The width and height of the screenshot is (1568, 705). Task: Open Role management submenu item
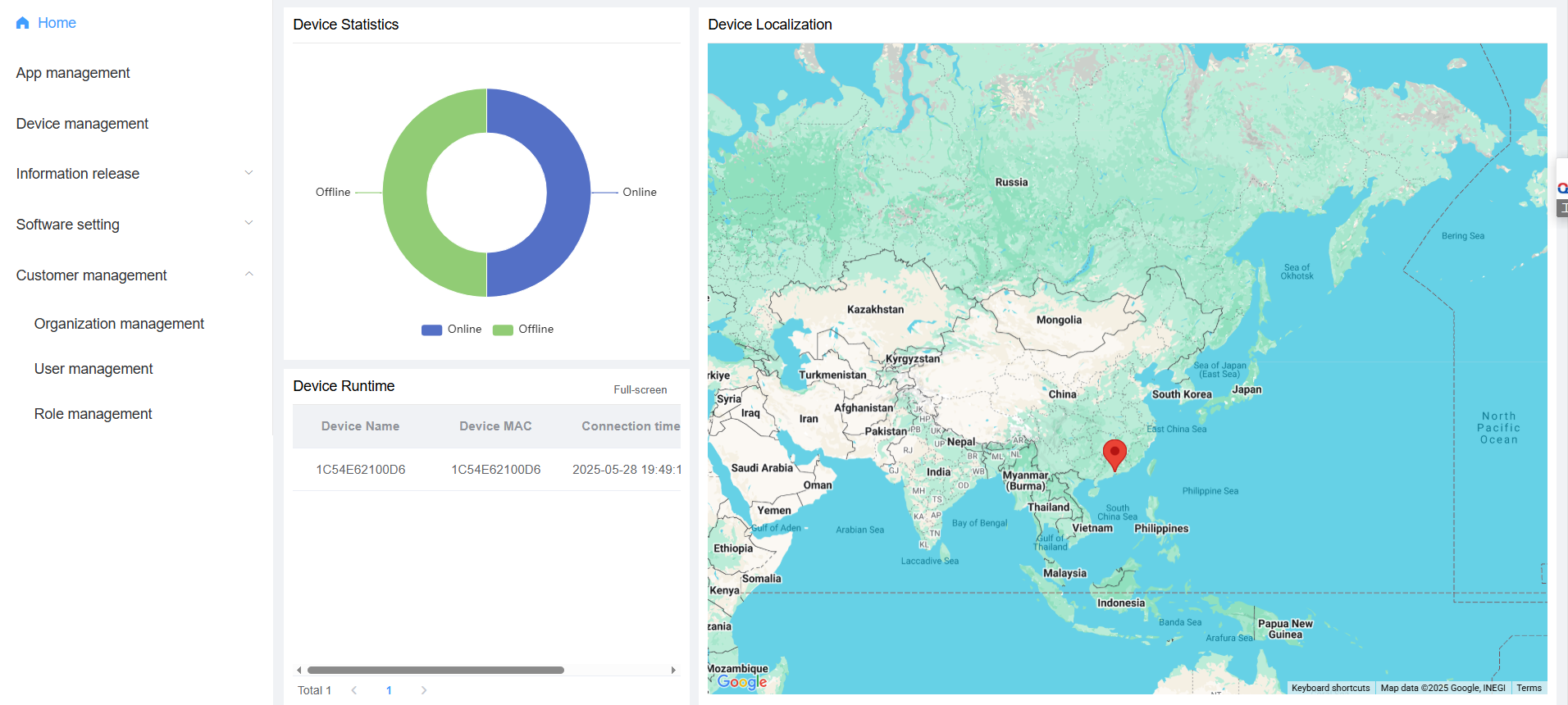(x=93, y=414)
